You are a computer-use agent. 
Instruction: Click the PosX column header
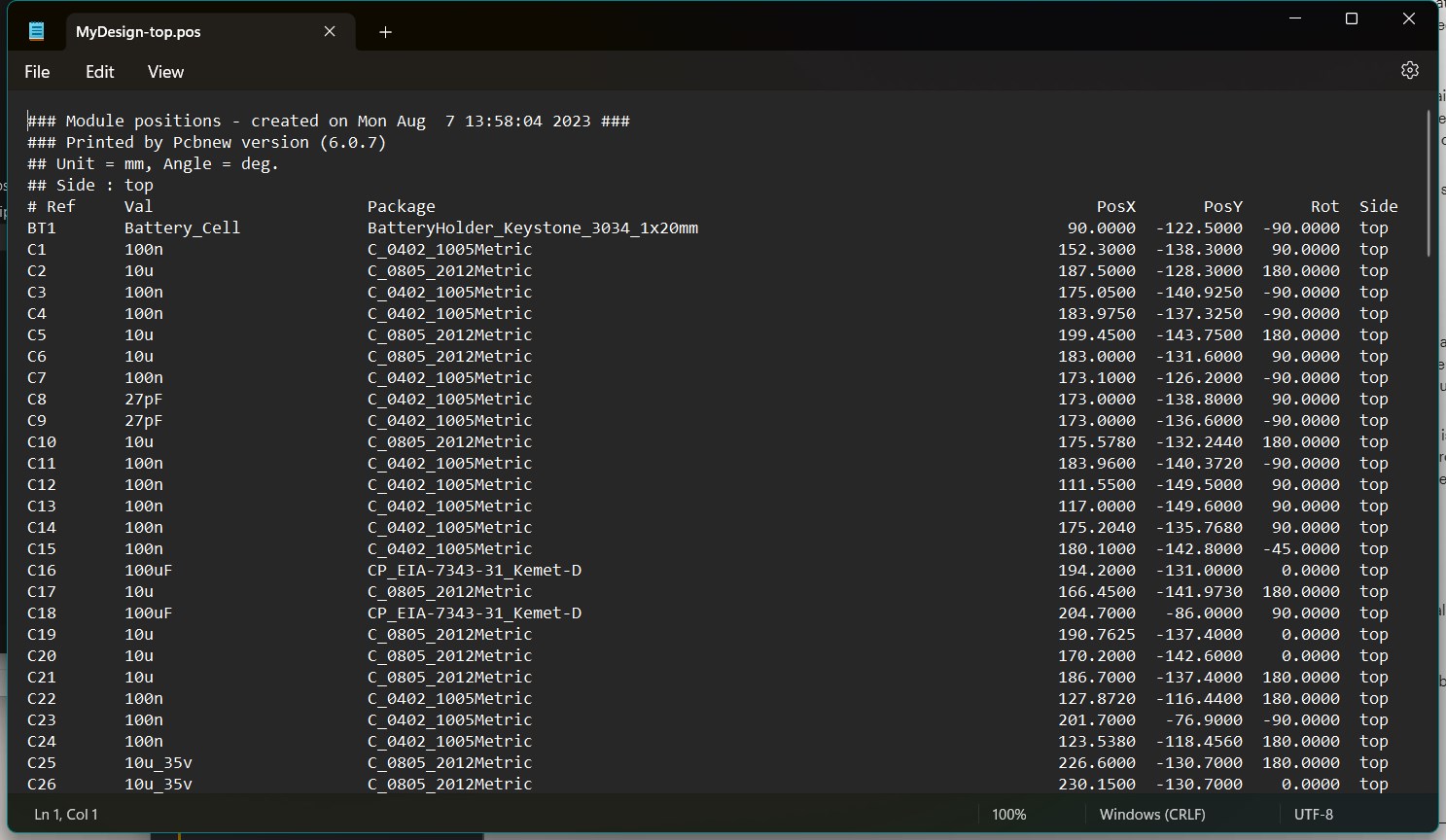pos(1116,206)
